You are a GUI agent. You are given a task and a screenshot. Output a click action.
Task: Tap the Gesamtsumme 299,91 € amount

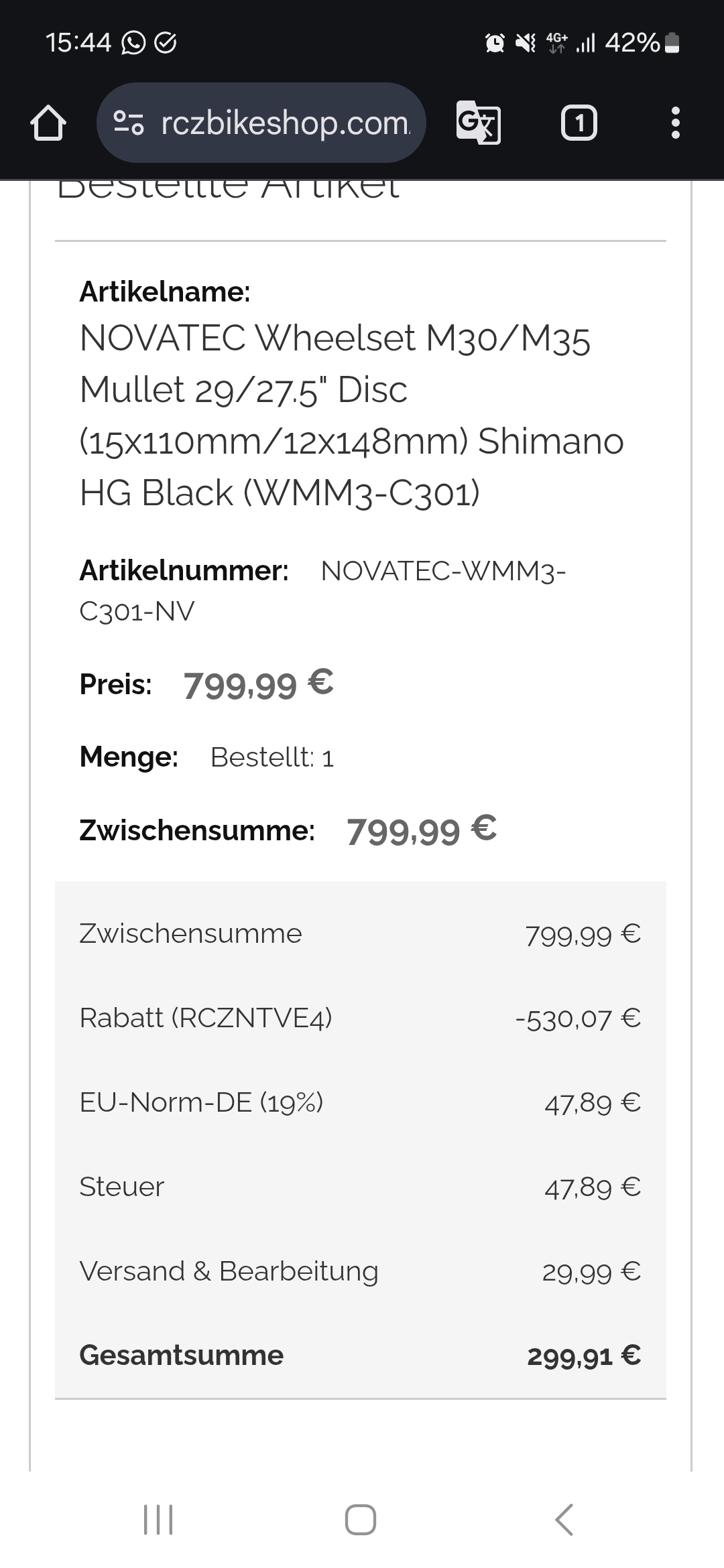pyautogui.click(x=583, y=1356)
